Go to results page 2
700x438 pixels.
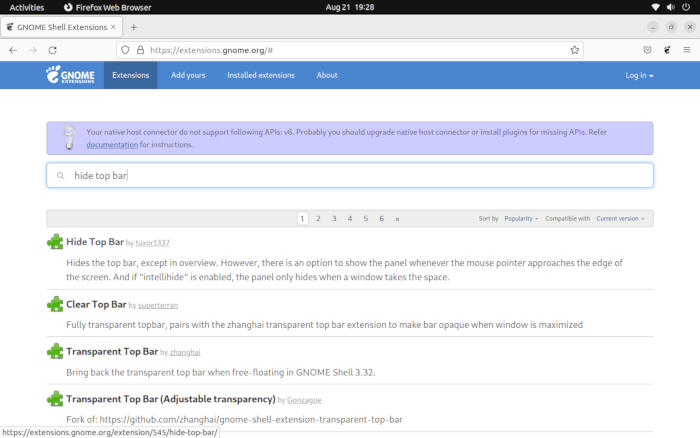coord(318,218)
